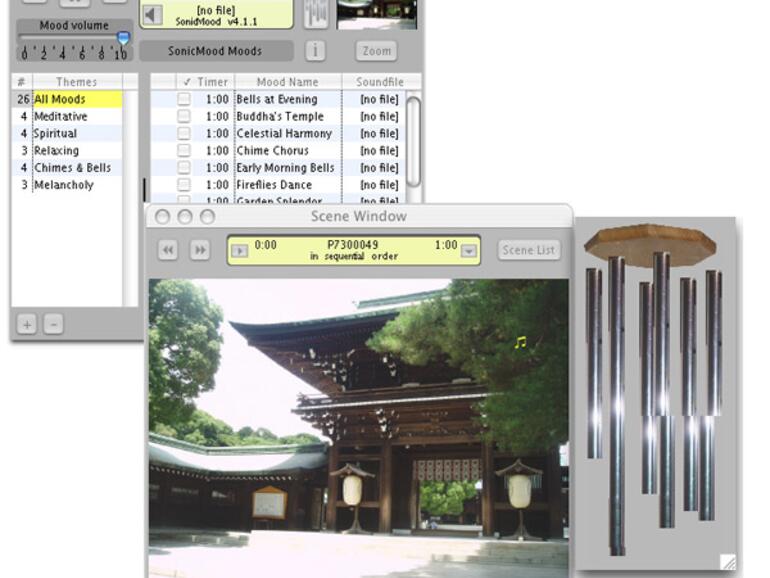Open the info button beside SonicMood Moods

coord(315,50)
